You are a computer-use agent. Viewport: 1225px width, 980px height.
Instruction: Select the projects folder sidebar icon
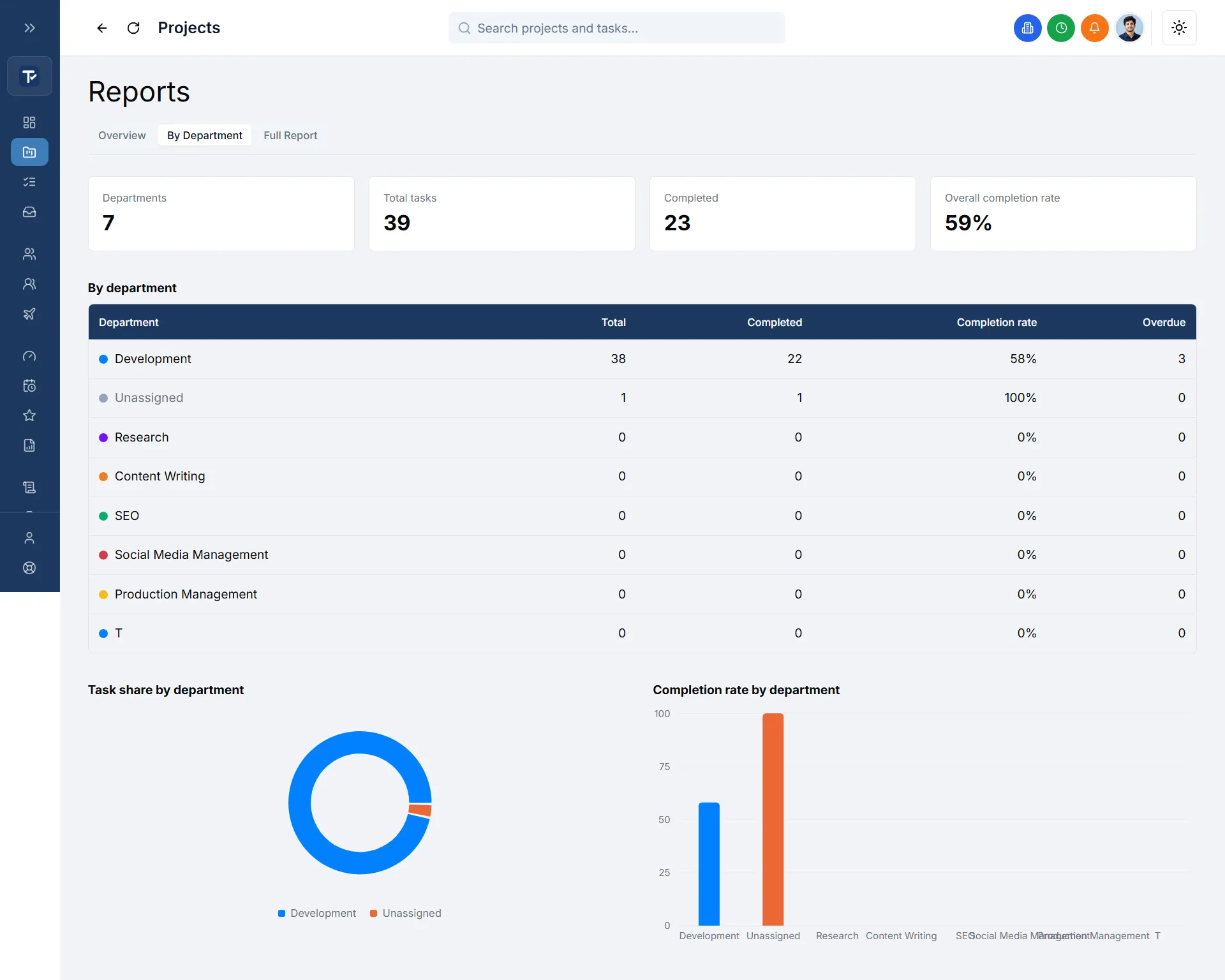coord(29,152)
